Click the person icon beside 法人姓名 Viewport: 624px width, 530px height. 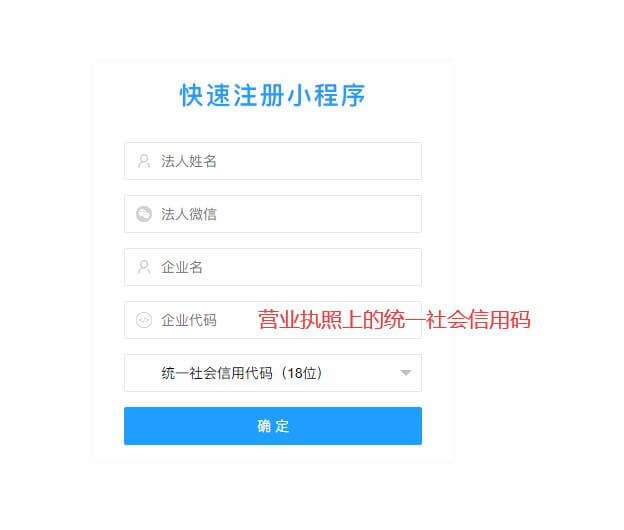[144, 161]
